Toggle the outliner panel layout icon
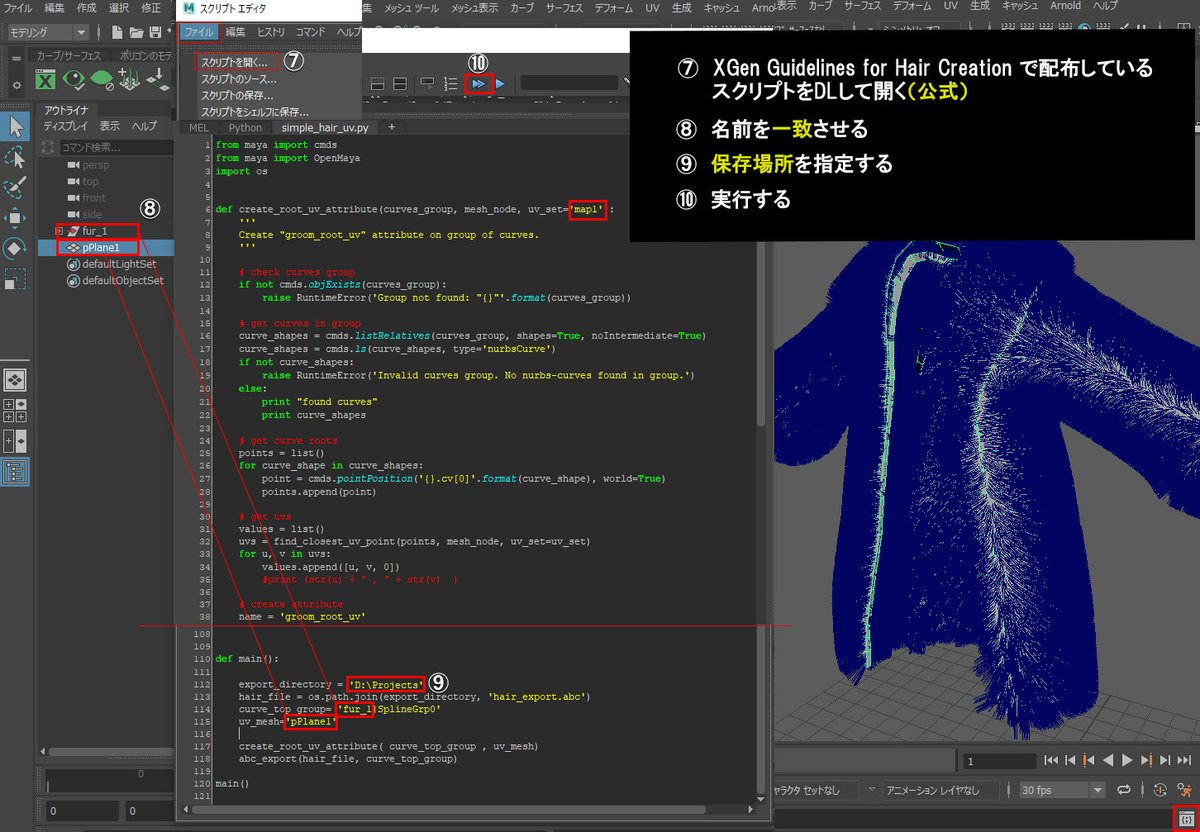Image resolution: width=1200 pixels, height=832 pixels. click(x=15, y=471)
